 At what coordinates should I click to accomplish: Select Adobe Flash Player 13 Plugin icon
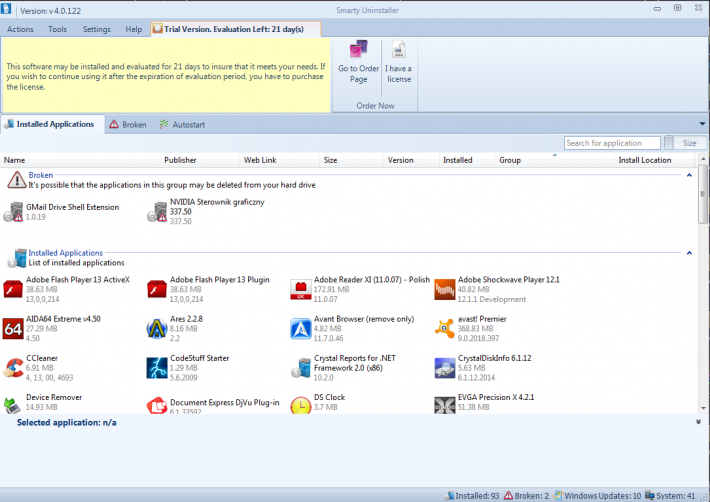point(157,289)
